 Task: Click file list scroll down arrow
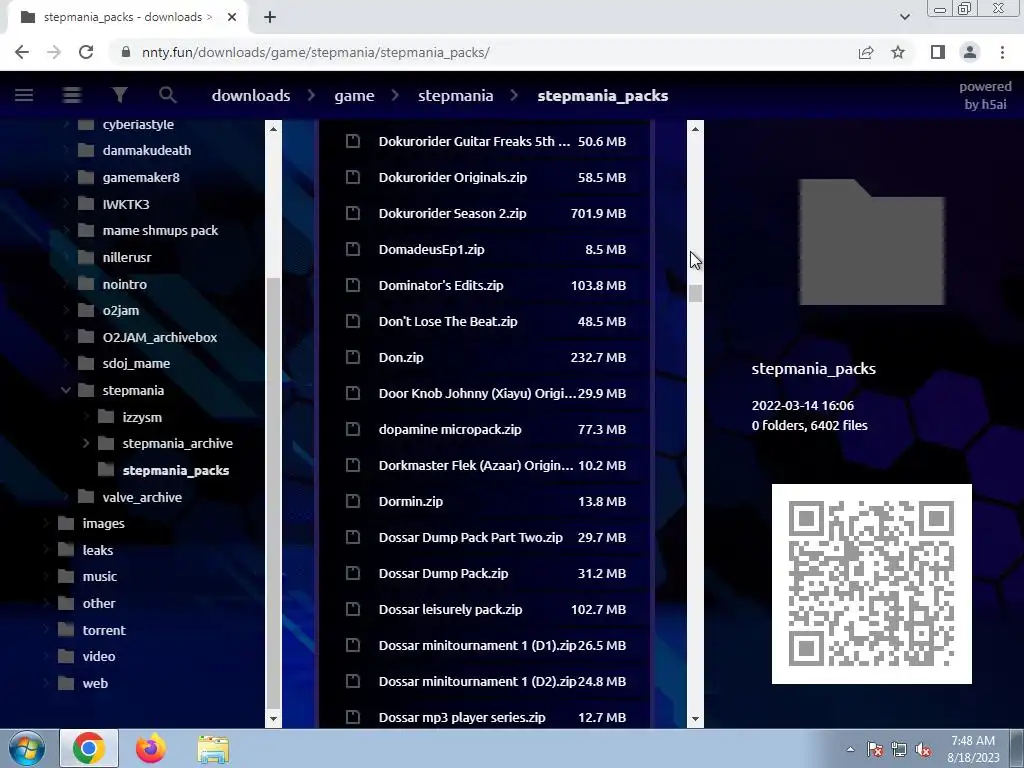[x=696, y=719]
